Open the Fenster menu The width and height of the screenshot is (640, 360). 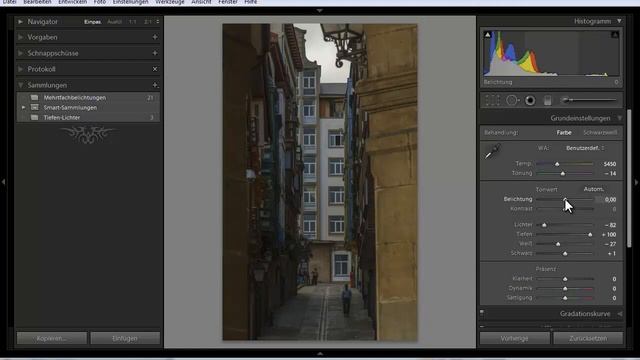click(228, 2)
